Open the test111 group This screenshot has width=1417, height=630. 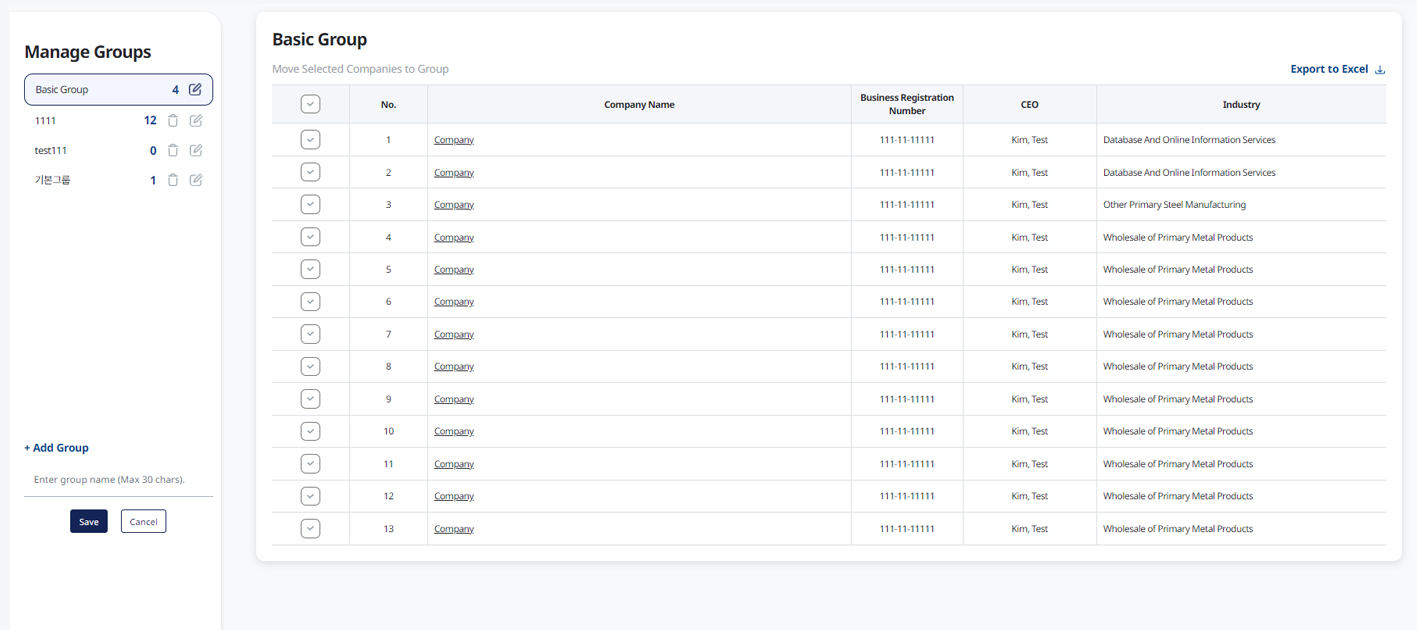coord(51,151)
